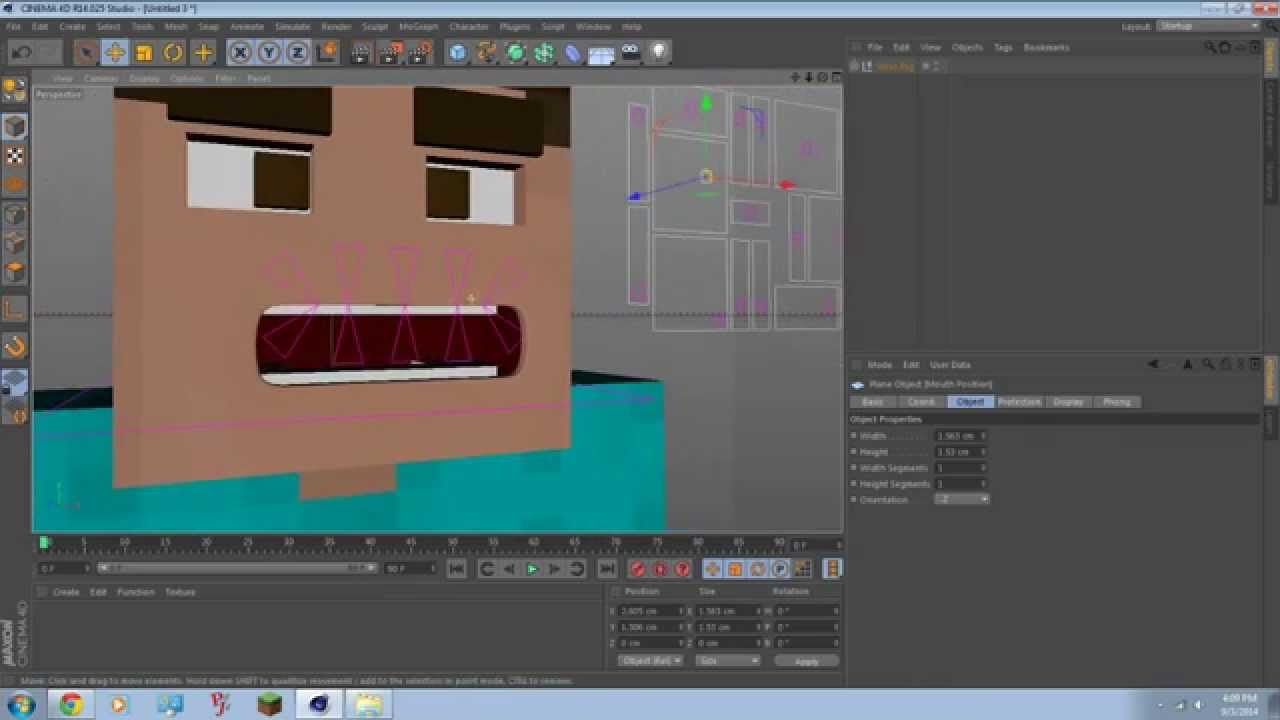Select the Move tool in top toolbar
The width and height of the screenshot is (1280, 720).
115,53
